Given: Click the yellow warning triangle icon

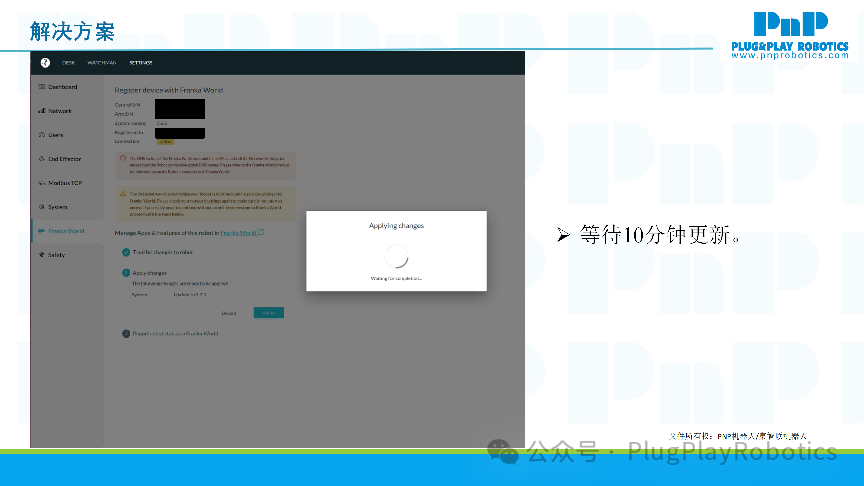Looking at the screenshot, I should click(x=123, y=193).
